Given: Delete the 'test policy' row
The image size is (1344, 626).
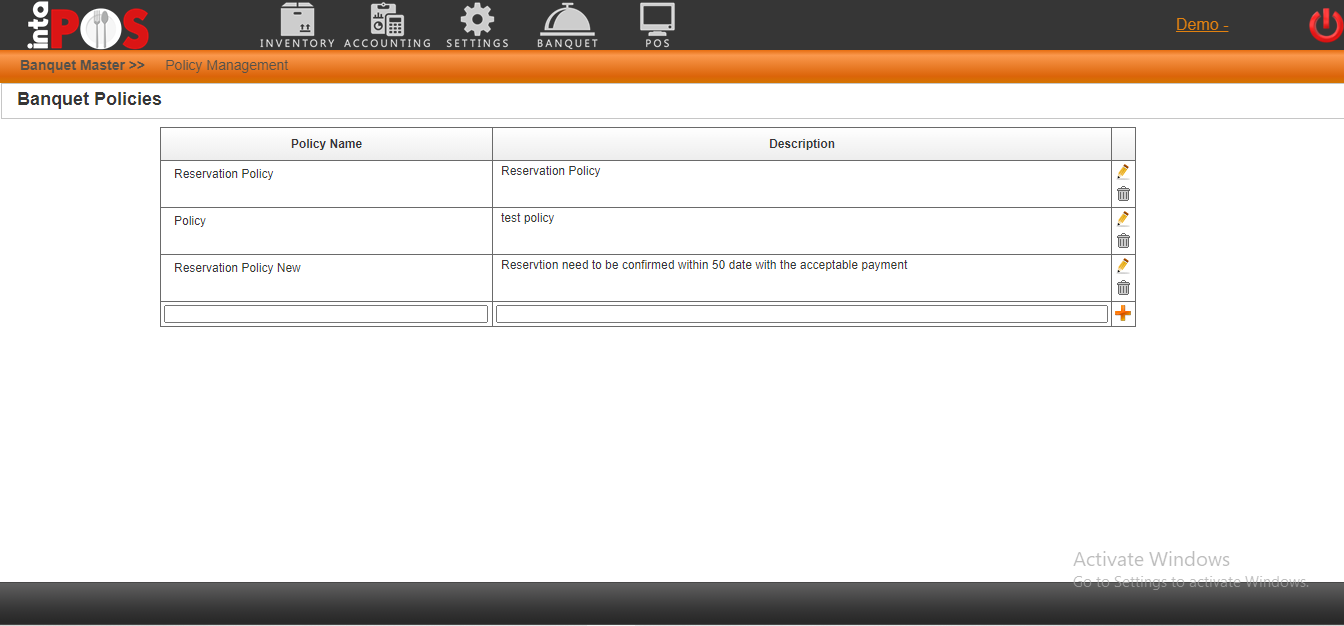Looking at the screenshot, I should 1123,241.
